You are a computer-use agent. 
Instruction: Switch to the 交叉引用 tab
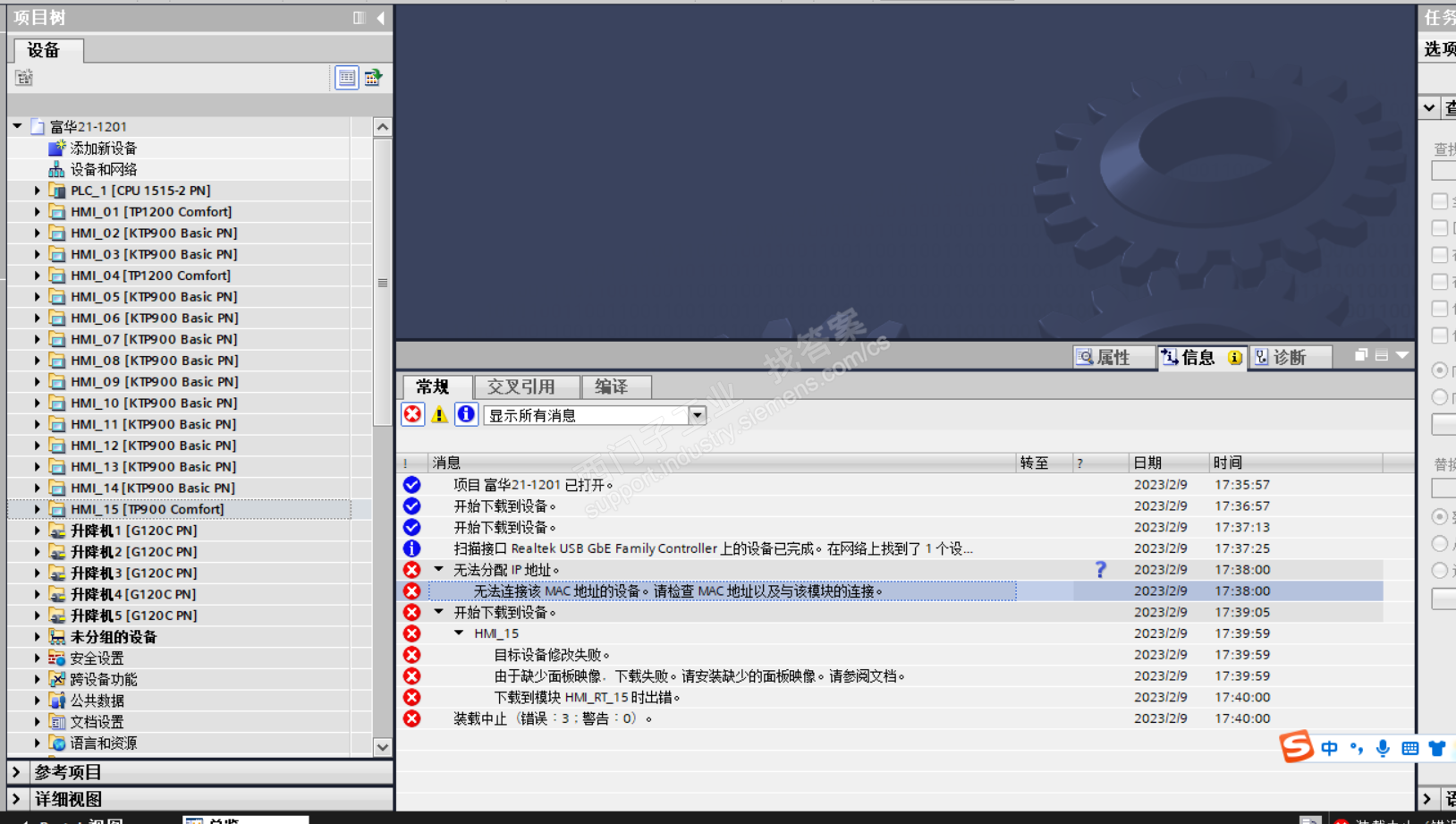(x=527, y=387)
